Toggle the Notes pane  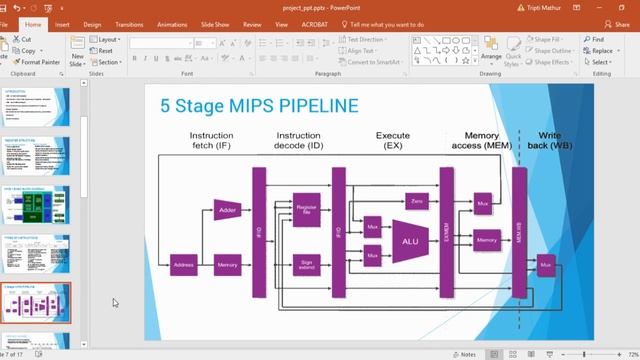[464, 354]
